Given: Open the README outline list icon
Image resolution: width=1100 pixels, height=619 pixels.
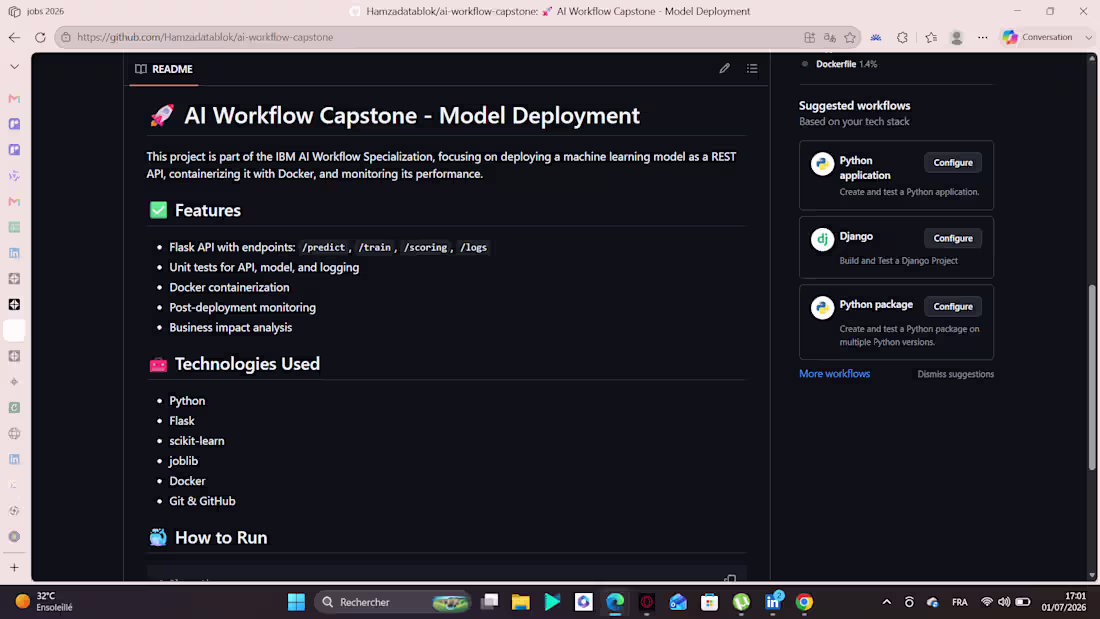Looking at the screenshot, I should [752, 68].
